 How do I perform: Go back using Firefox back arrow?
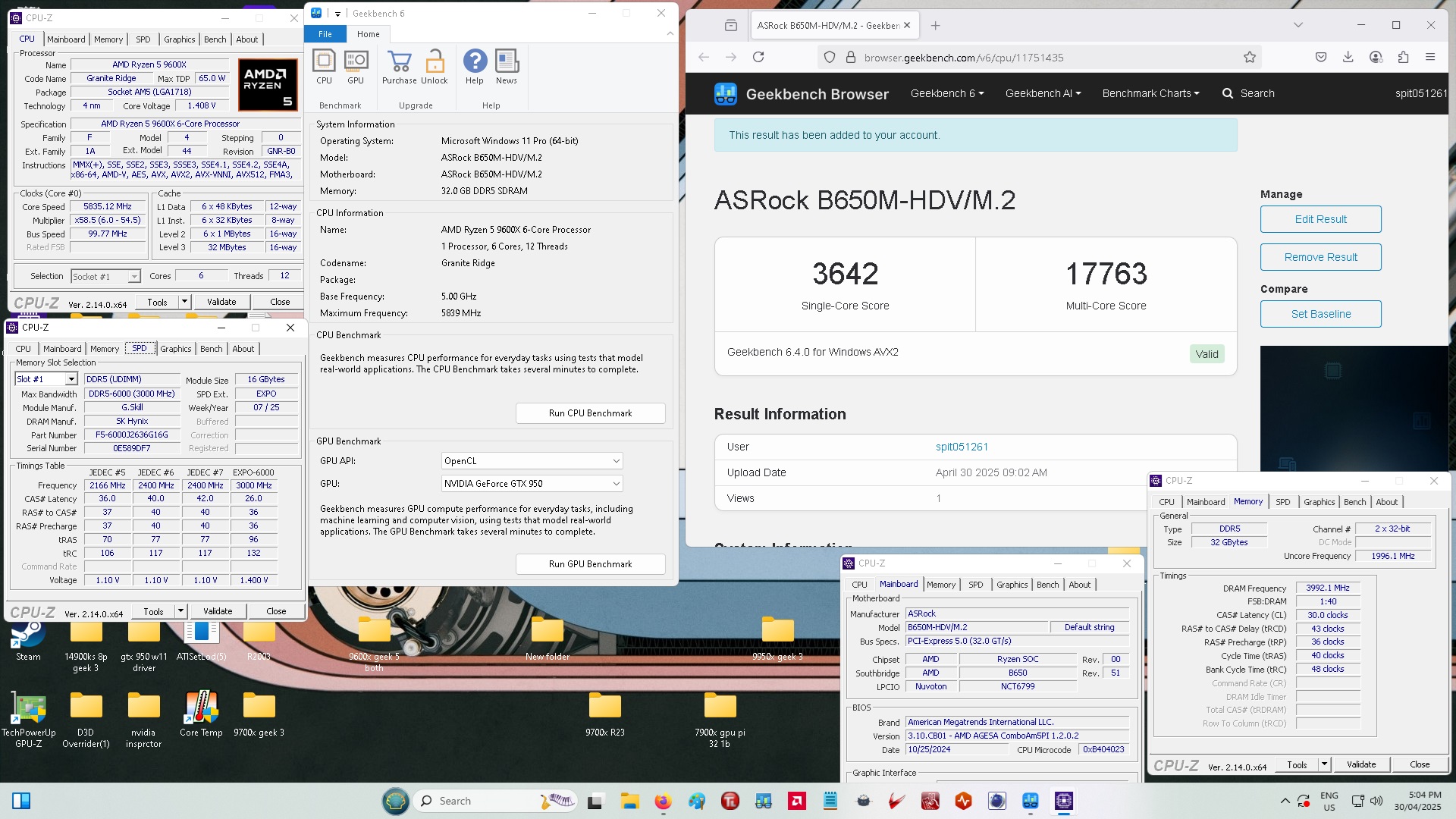click(x=704, y=57)
